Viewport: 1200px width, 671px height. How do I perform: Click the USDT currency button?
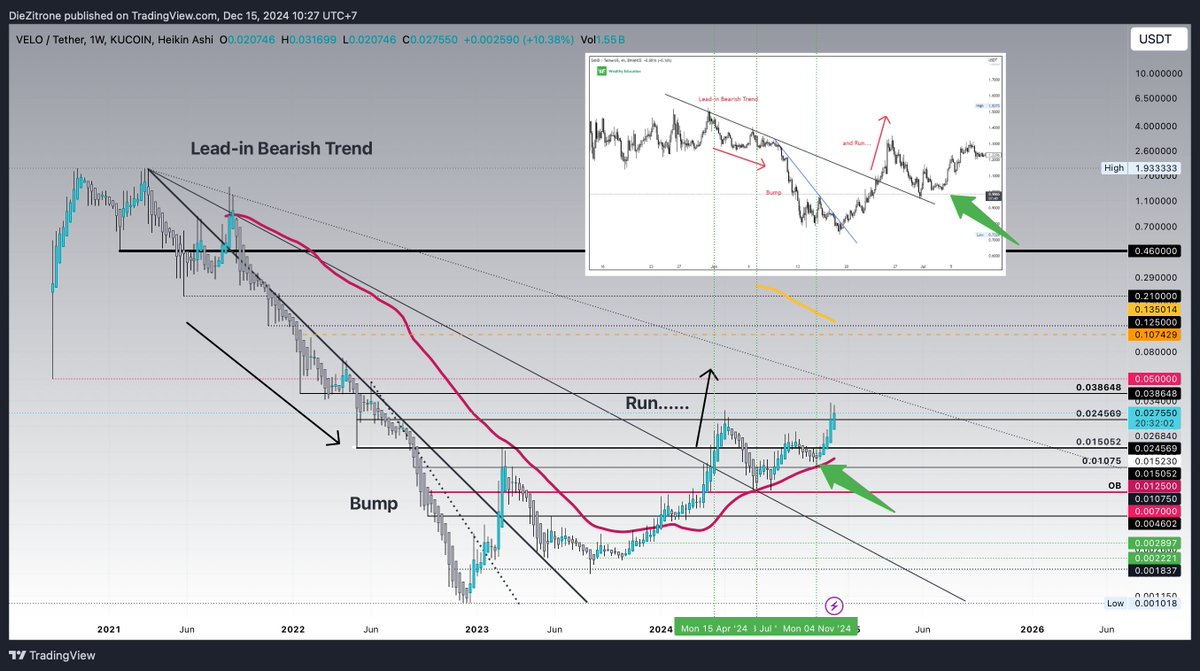pos(1159,41)
